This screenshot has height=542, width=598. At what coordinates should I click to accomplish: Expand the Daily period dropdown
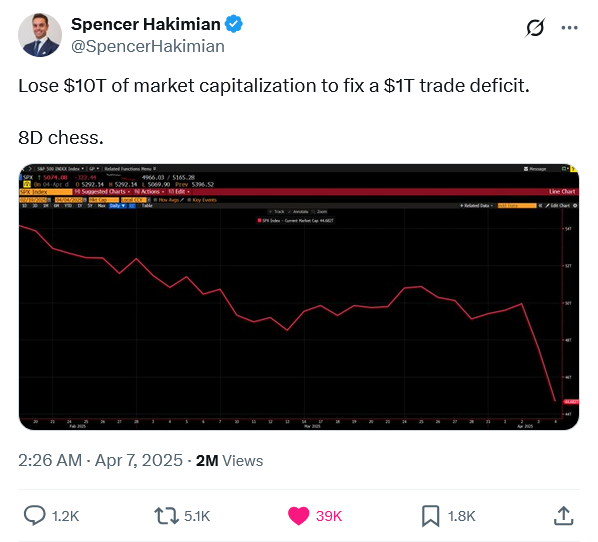click(117, 206)
